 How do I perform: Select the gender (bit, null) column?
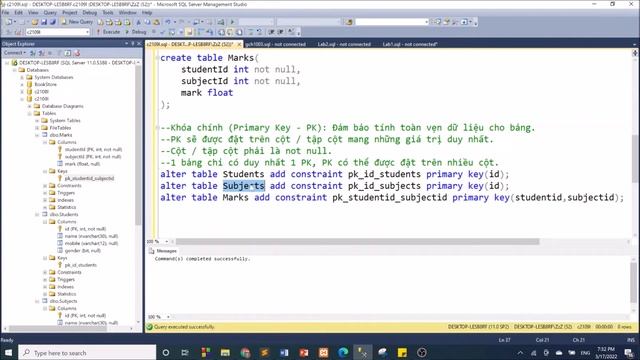tap(82, 251)
